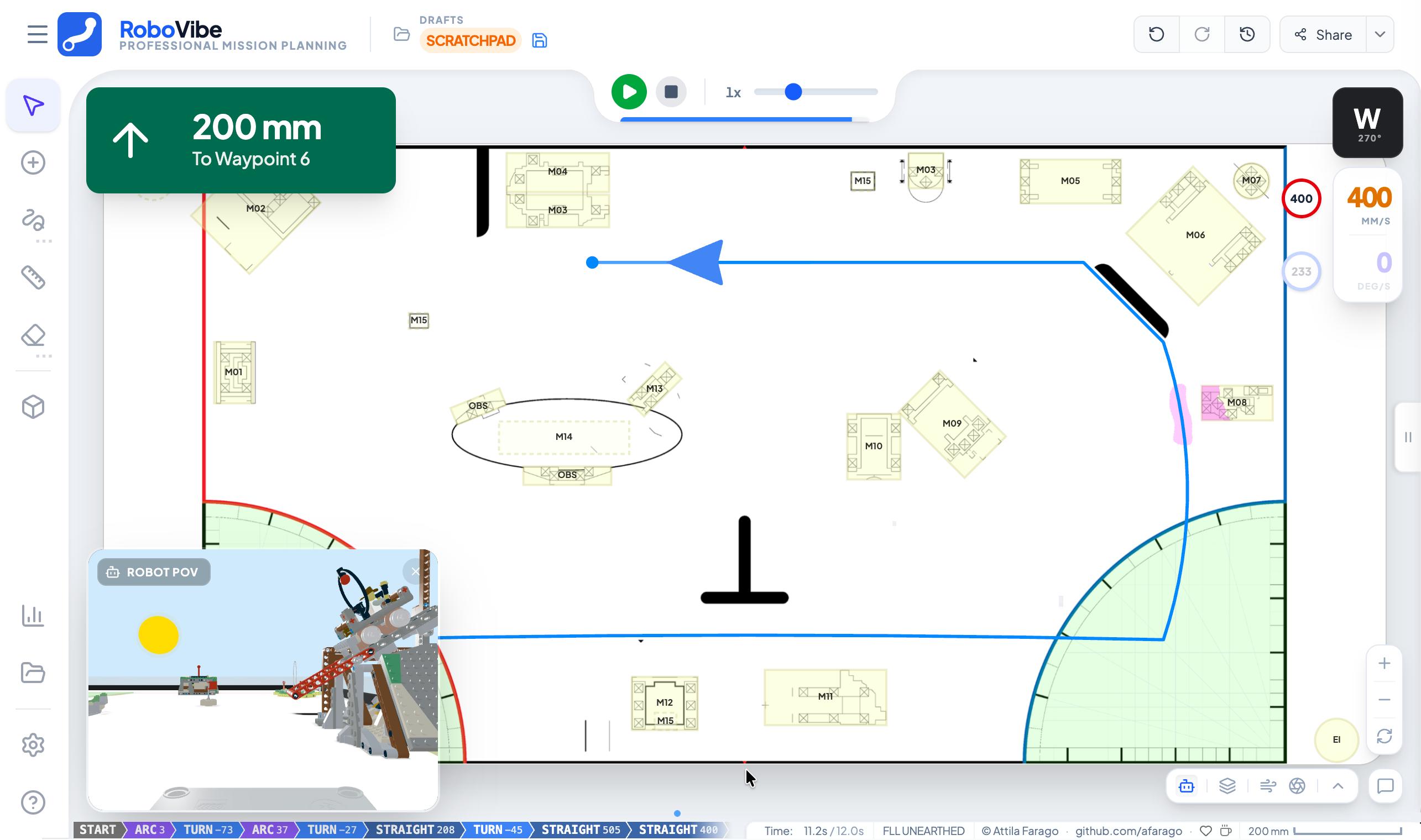Open the statistics chart panel
The width and height of the screenshot is (1421, 840).
[x=33, y=615]
